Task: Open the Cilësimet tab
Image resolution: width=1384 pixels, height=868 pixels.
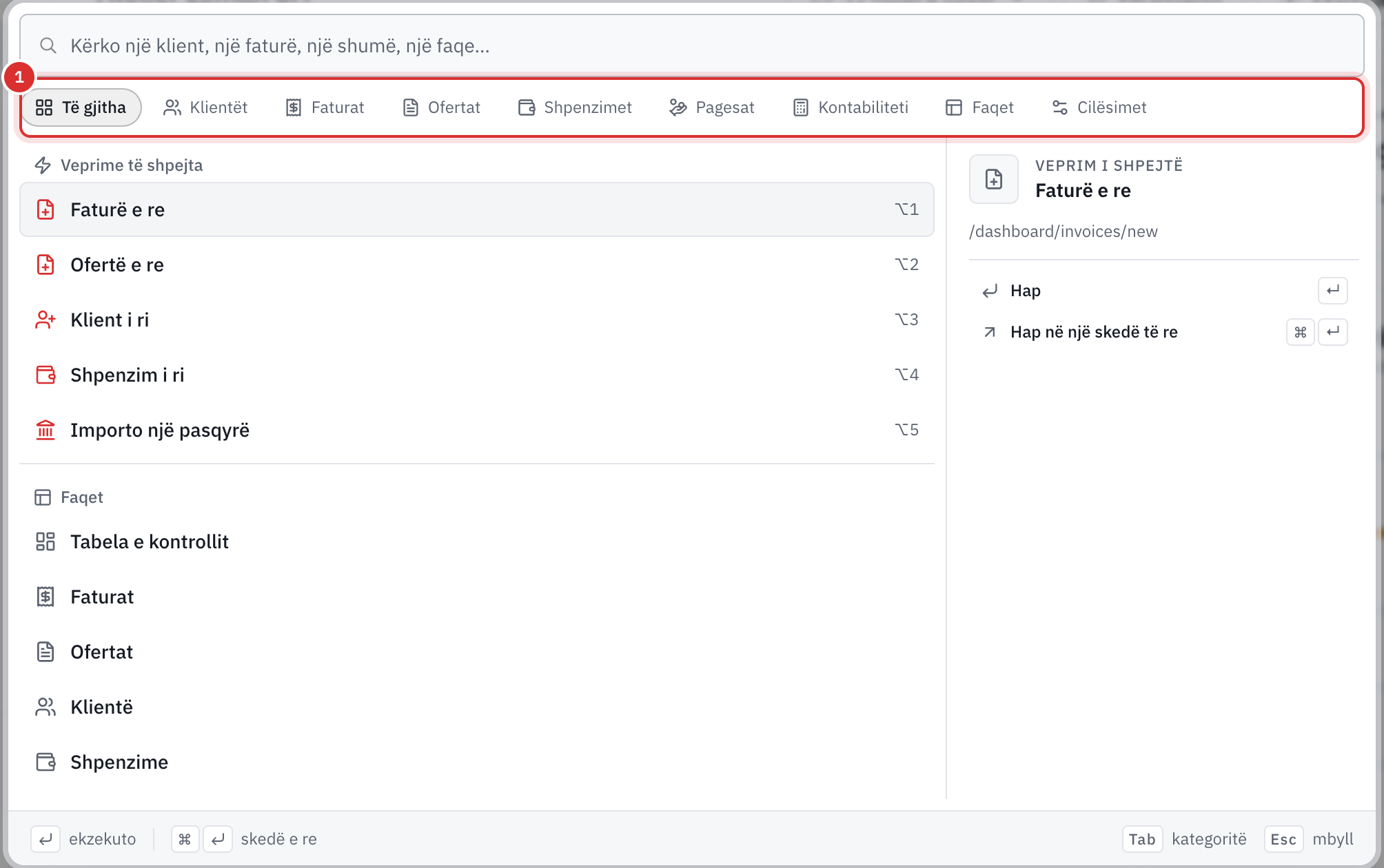Action: coord(1099,107)
